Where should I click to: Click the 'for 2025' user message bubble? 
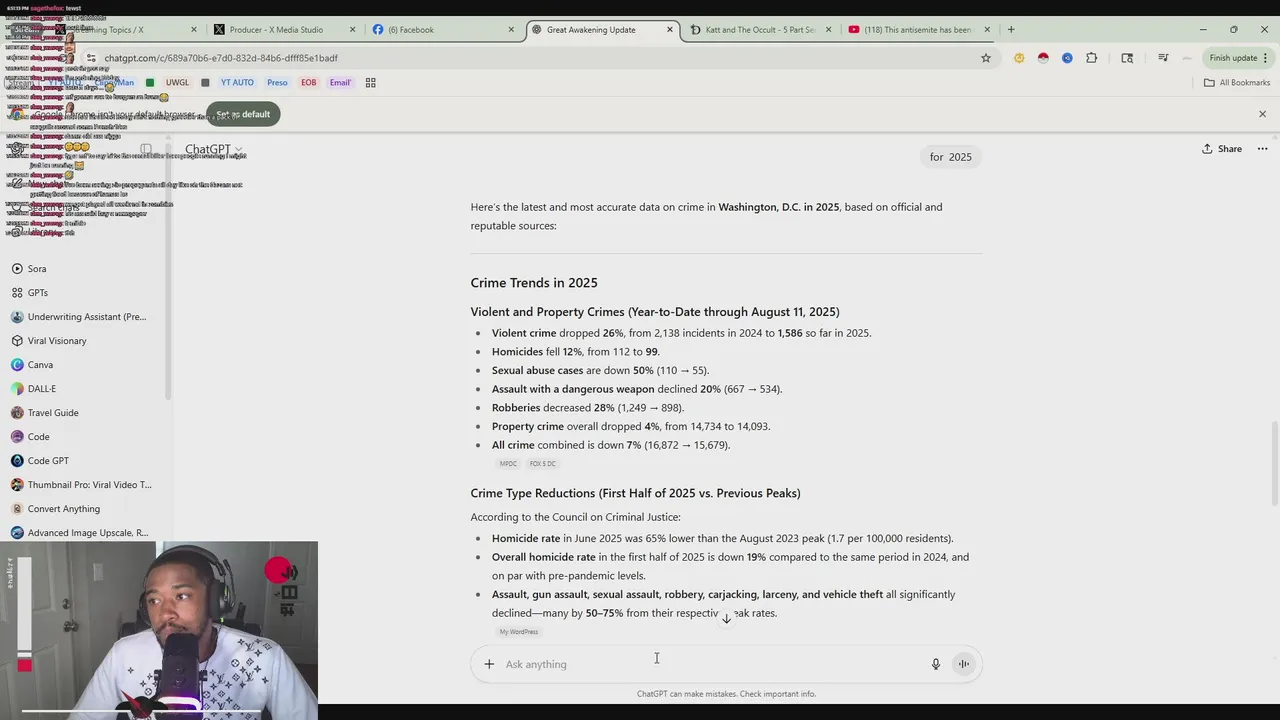[950, 157]
